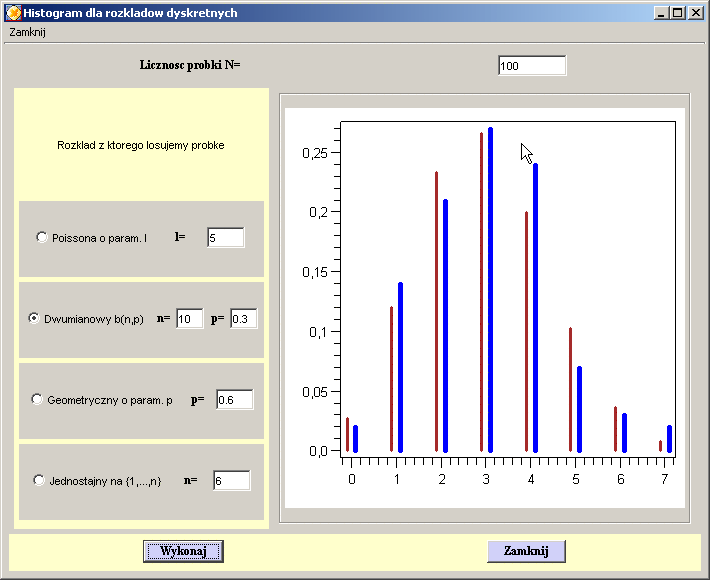This screenshot has height=580, width=710.
Task: Open the Zamknij menu in menu bar
Action: pos(28,32)
